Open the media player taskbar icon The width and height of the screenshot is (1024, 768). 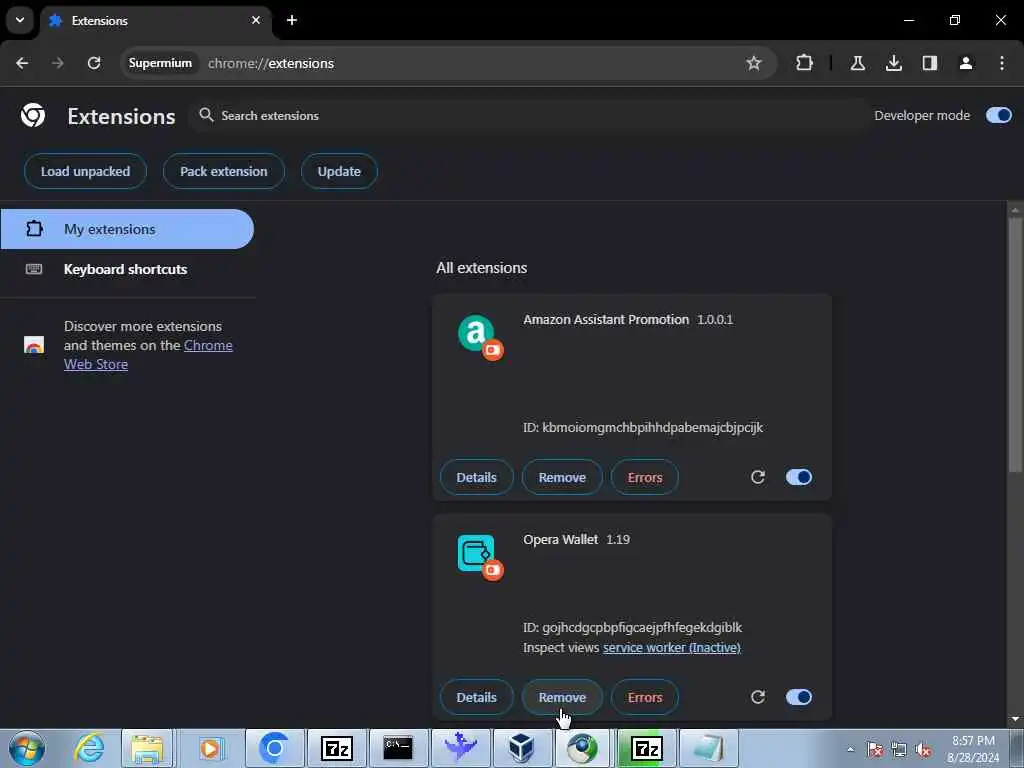(210, 748)
